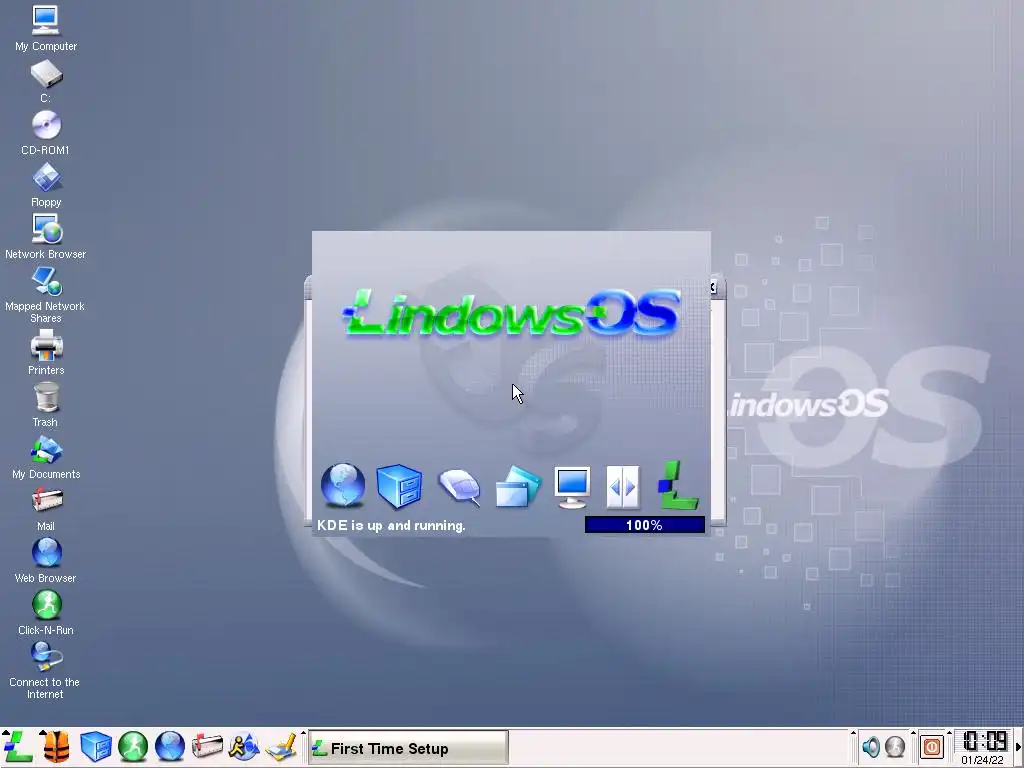
Task: Open the Connect to the Internet icon
Action: (x=46, y=671)
